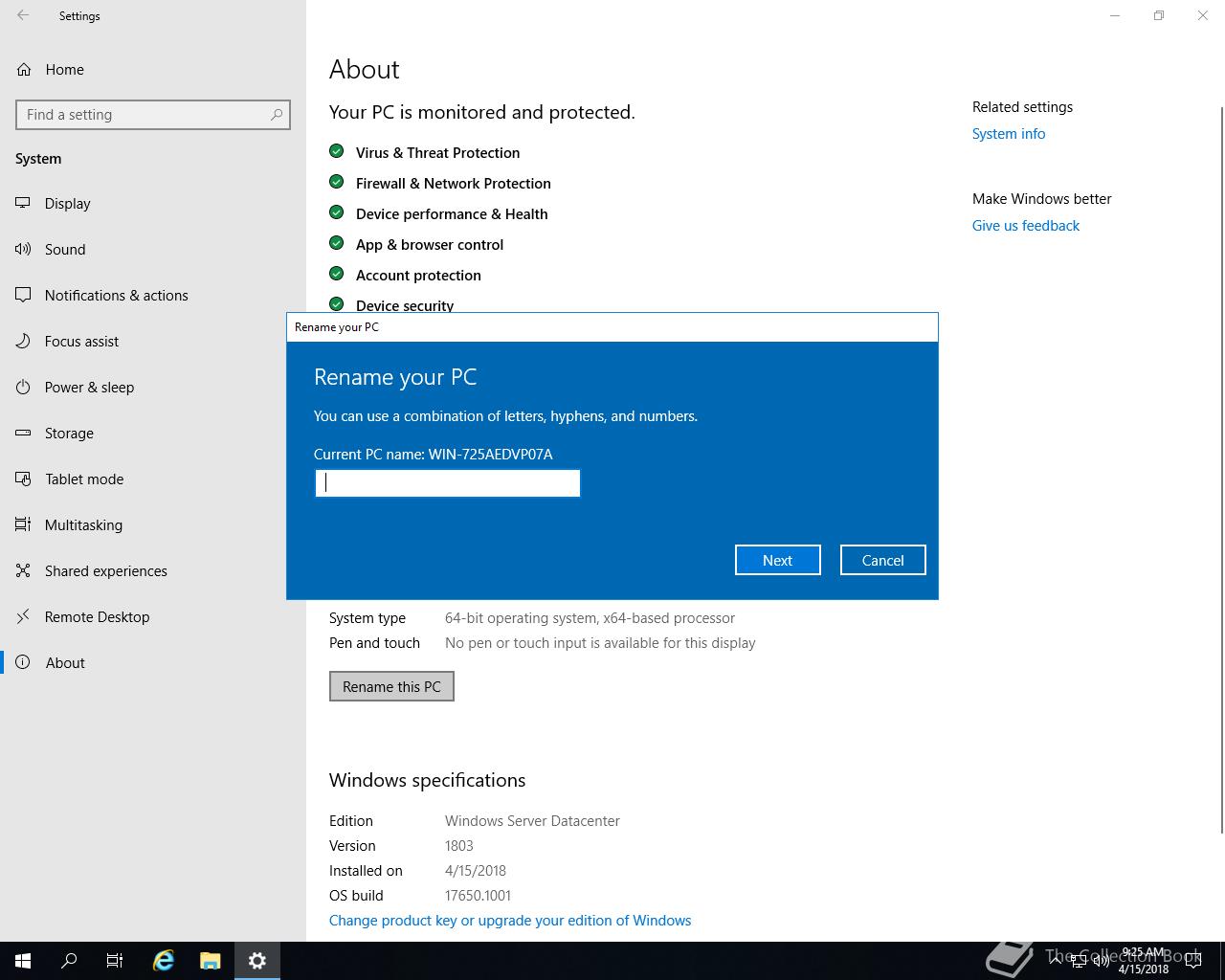The width and height of the screenshot is (1225, 980).
Task: Open the action center notification icon
Action: (x=1192, y=961)
